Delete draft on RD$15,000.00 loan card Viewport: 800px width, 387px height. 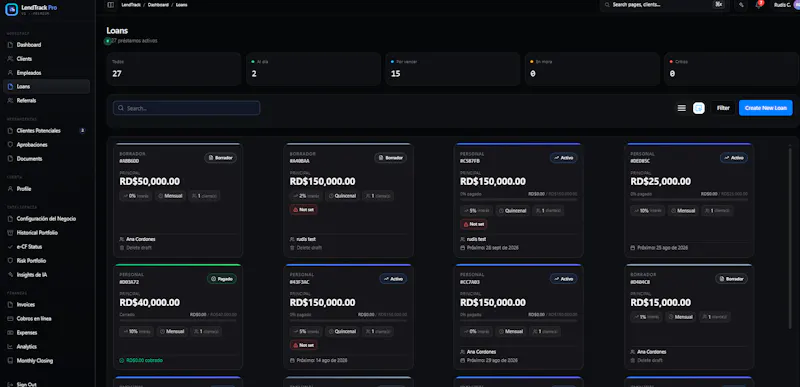[x=646, y=360]
